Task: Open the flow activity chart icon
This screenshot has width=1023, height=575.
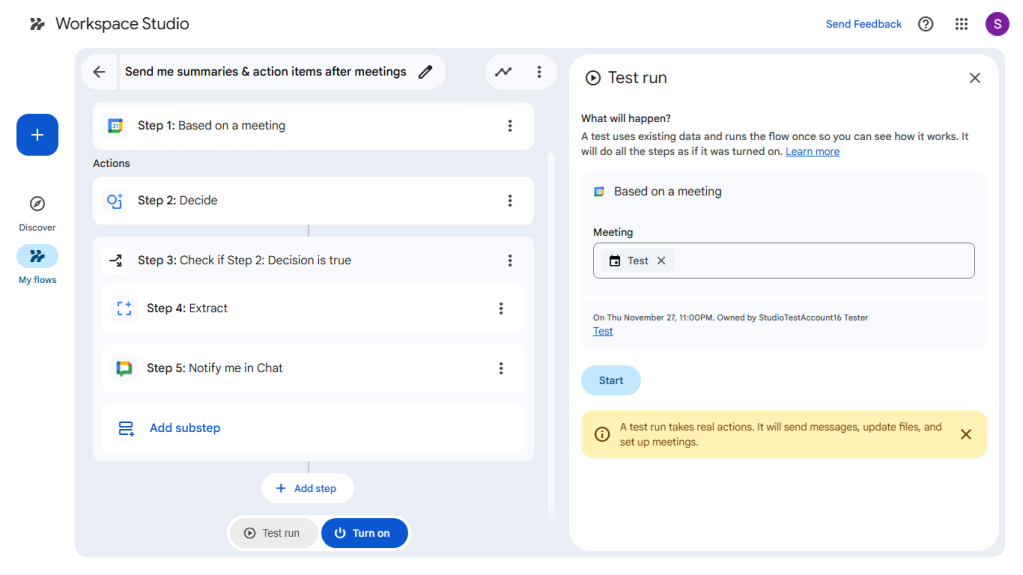Action: coord(503,72)
